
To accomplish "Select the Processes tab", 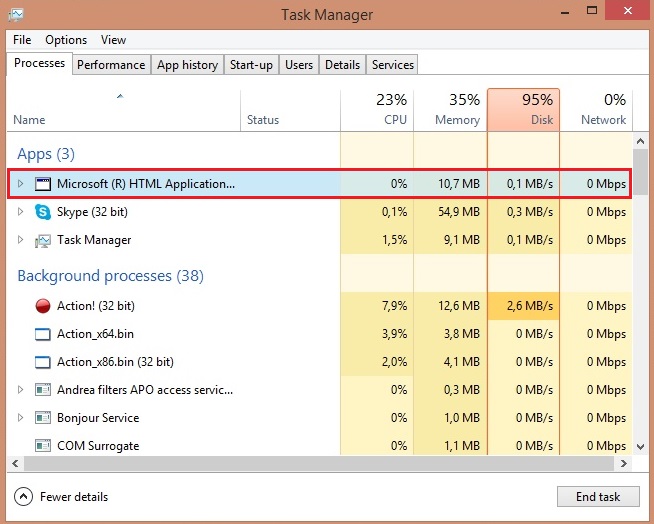I will pyautogui.click(x=40, y=63).
